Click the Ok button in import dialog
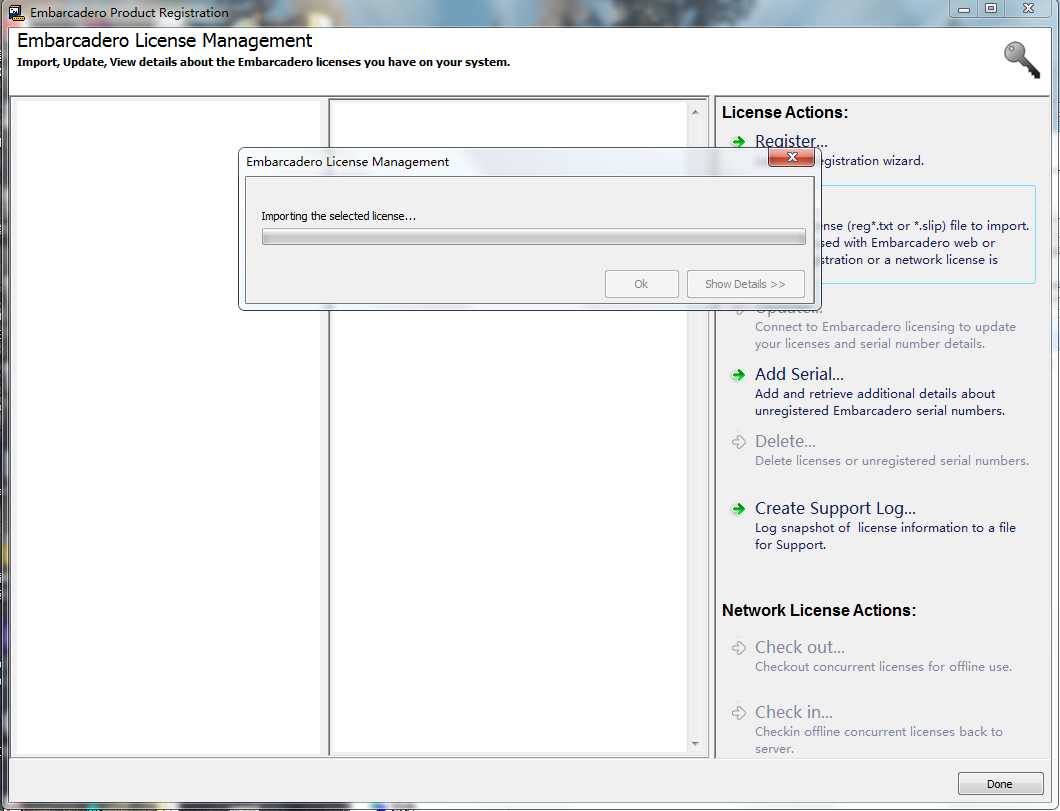 642,284
